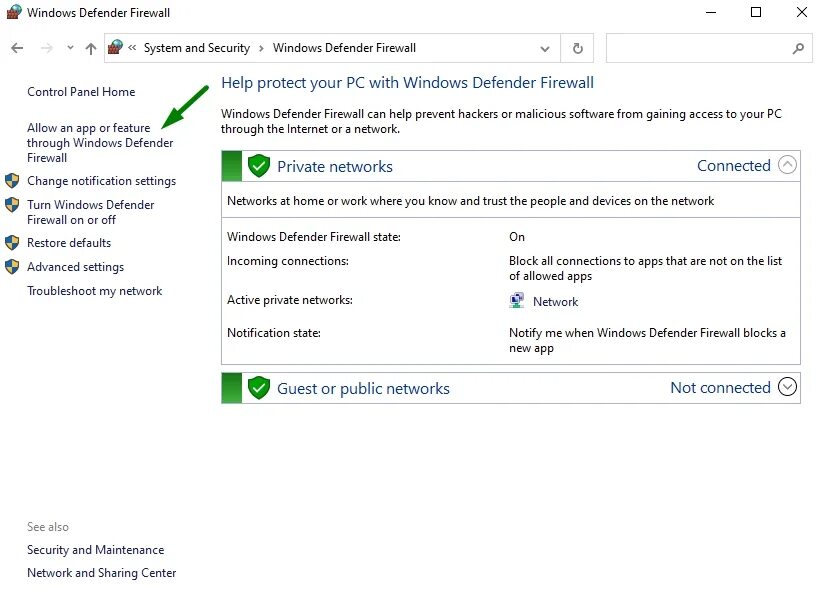The image size is (816, 596).
Task: Collapse the Private networks section chevron
Action: pos(787,165)
